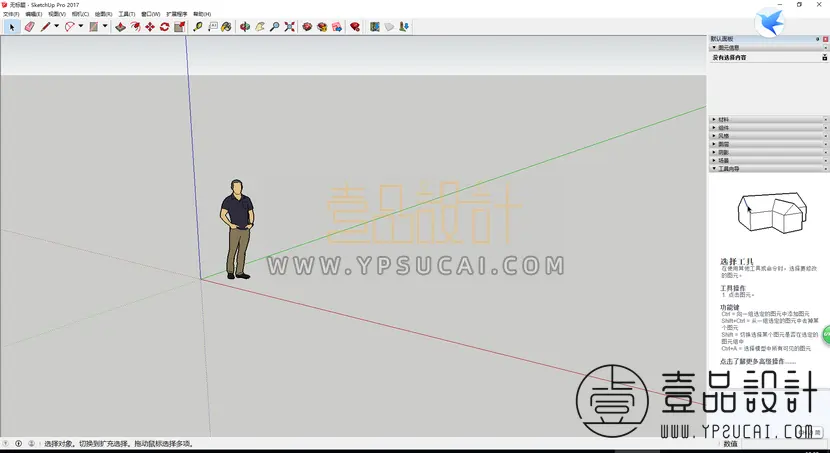The width and height of the screenshot is (830, 453).
Task: Open the 帮助(H) menu
Action: coord(202,14)
